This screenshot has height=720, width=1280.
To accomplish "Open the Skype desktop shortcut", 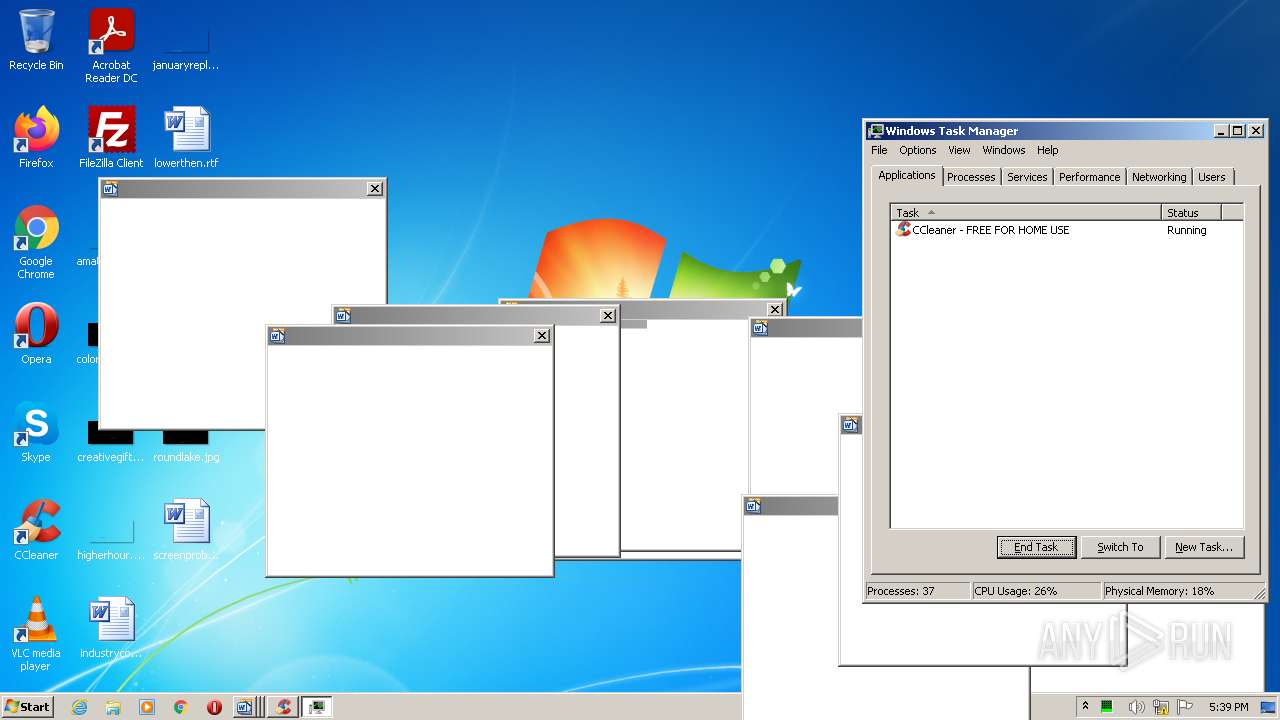I will (x=36, y=432).
